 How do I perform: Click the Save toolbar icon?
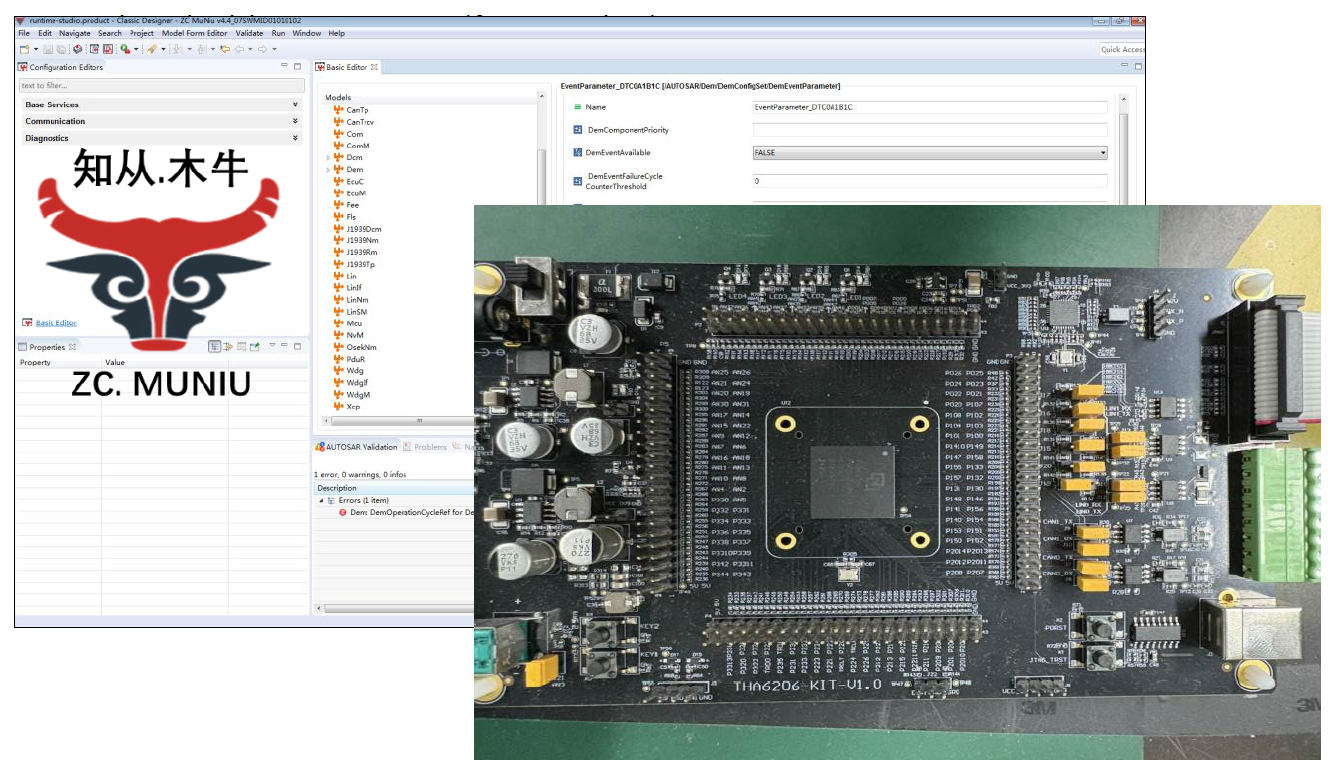click(x=48, y=49)
